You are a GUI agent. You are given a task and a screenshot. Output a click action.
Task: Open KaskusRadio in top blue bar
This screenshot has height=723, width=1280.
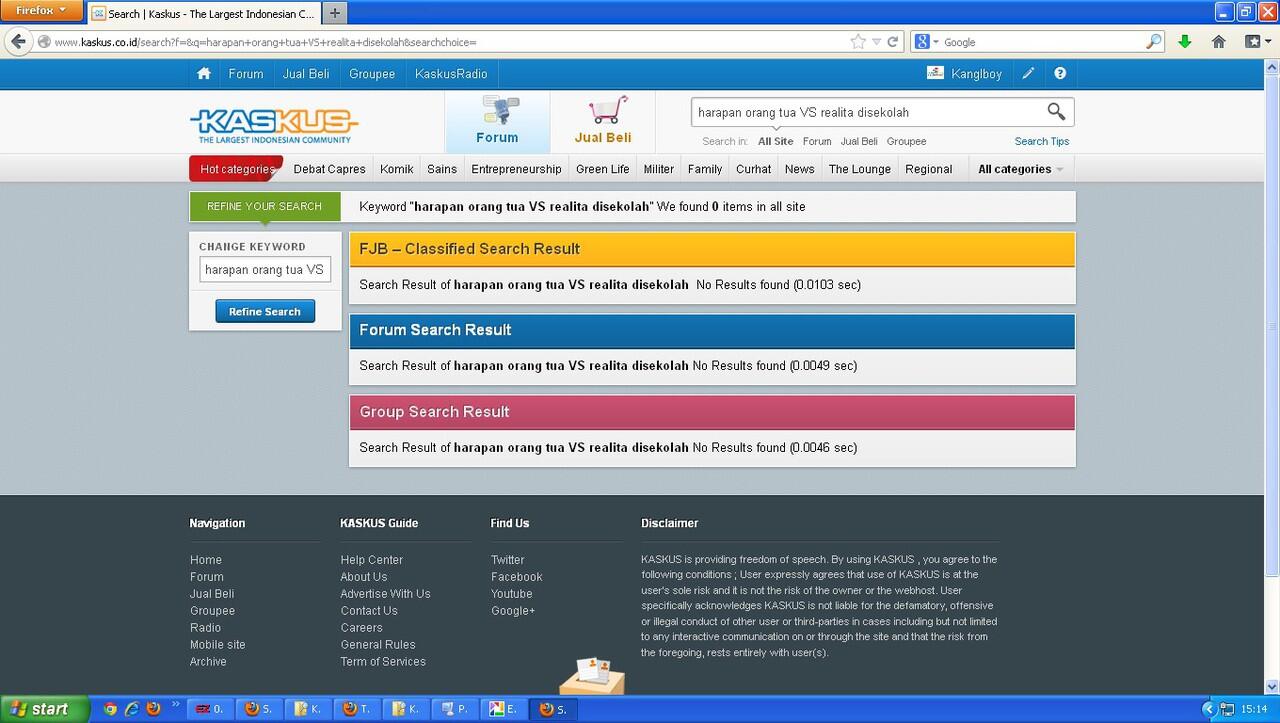[x=451, y=73]
